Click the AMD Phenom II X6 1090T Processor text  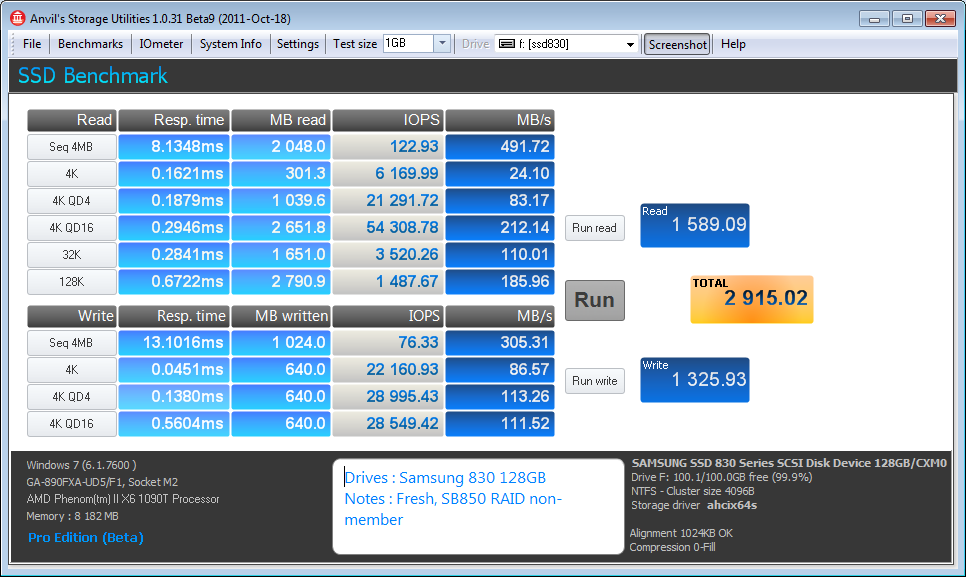coord(123,499)
